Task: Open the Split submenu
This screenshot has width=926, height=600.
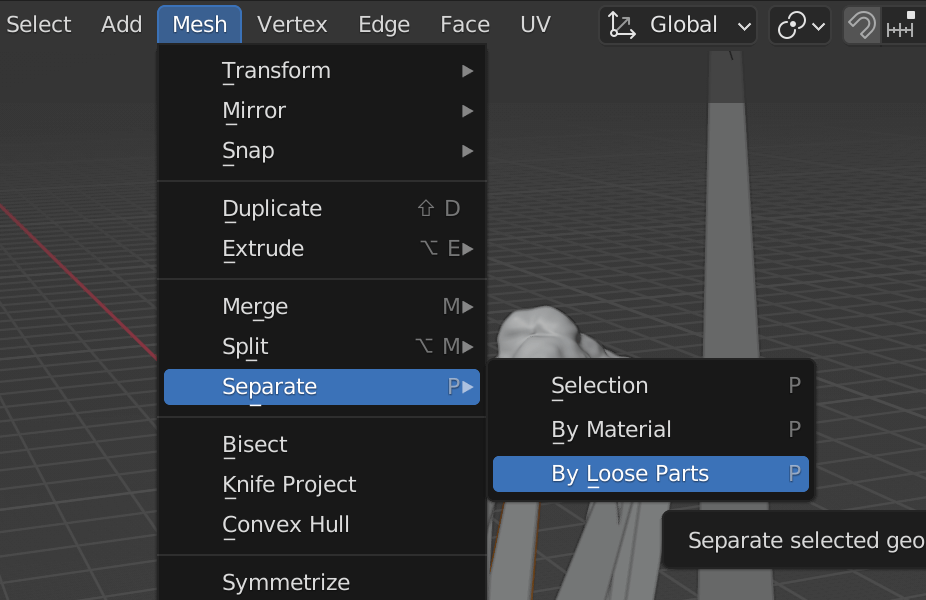Action: [322, 346]
